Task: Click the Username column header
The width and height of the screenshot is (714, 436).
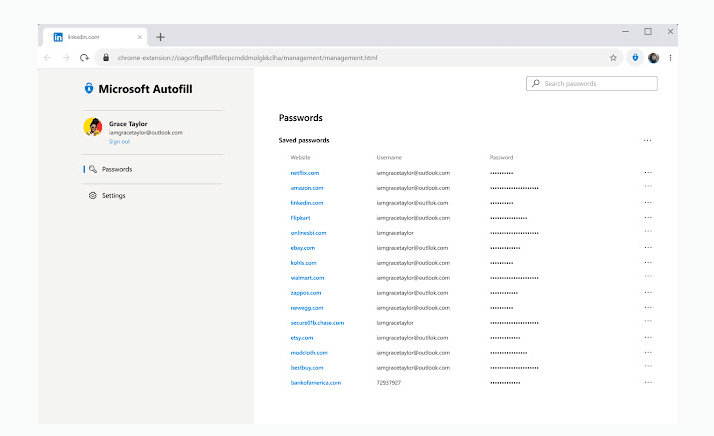Action: (x=389, y=158)
